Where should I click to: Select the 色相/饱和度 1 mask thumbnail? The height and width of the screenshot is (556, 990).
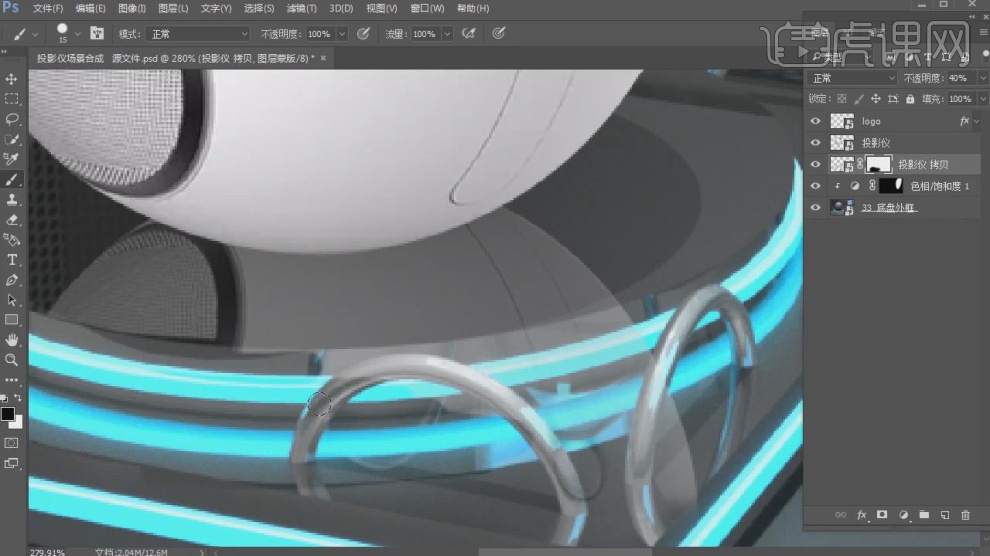(x=890, y=186)
